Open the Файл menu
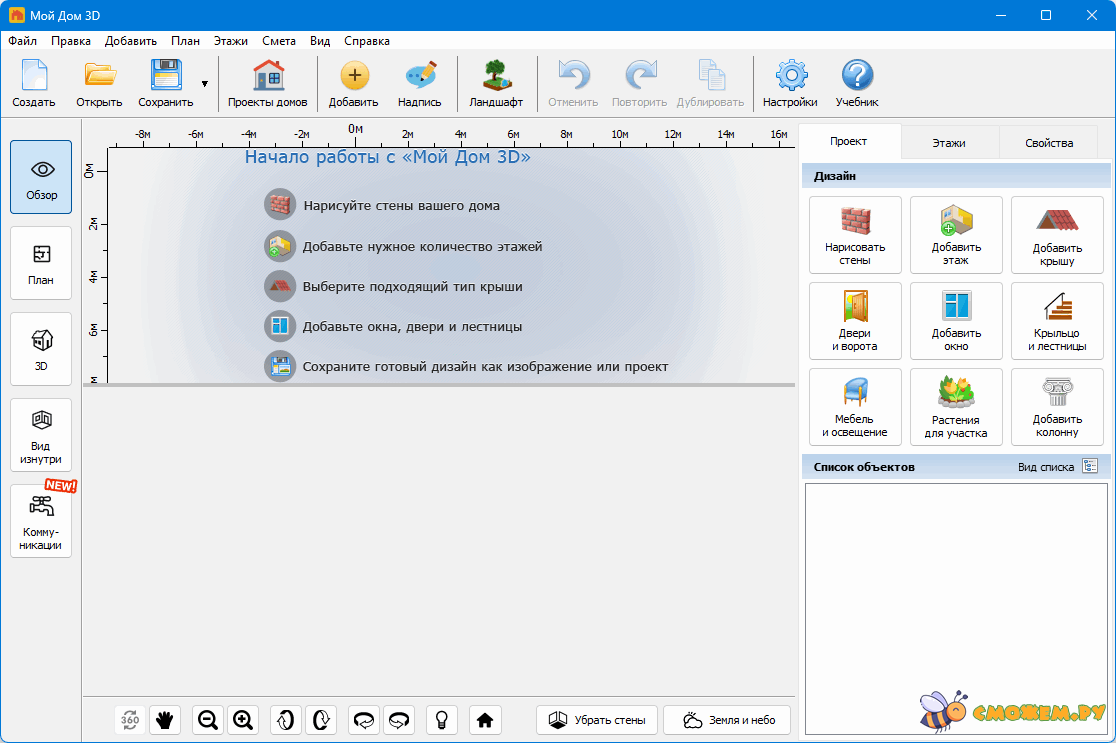This screenshot has height=743, width=1116. pyautogui.click(x=23, y=41)
